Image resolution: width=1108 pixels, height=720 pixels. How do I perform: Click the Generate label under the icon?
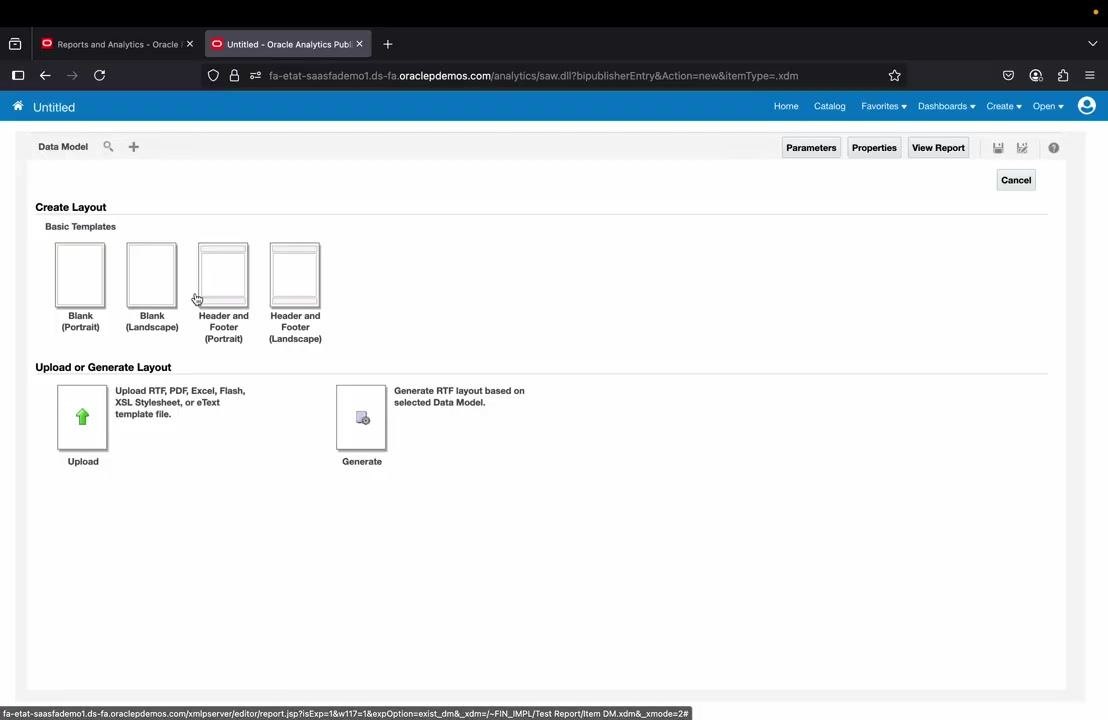362,461
